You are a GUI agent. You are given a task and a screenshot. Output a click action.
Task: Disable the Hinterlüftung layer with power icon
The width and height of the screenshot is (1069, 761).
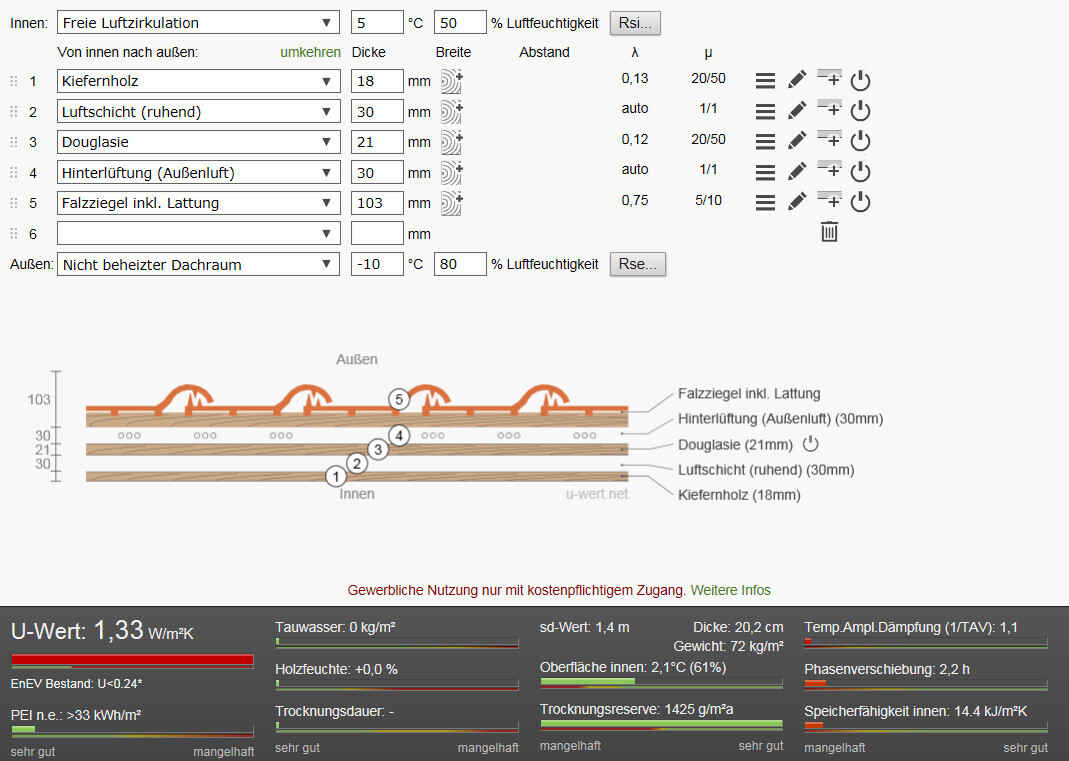pyautogui.click(x=860, y=172)
